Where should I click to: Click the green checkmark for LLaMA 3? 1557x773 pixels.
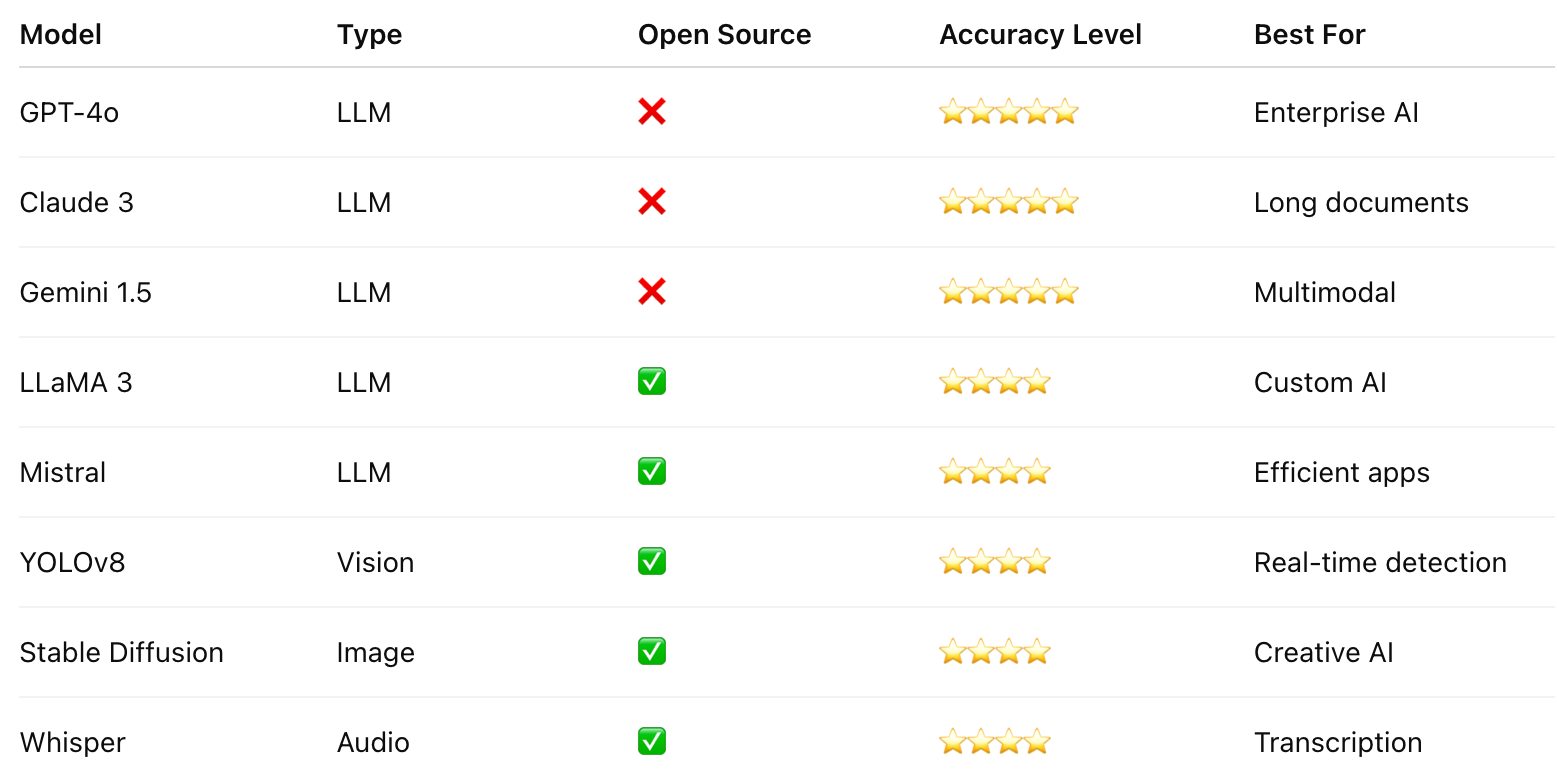click(x=652, y=382)
